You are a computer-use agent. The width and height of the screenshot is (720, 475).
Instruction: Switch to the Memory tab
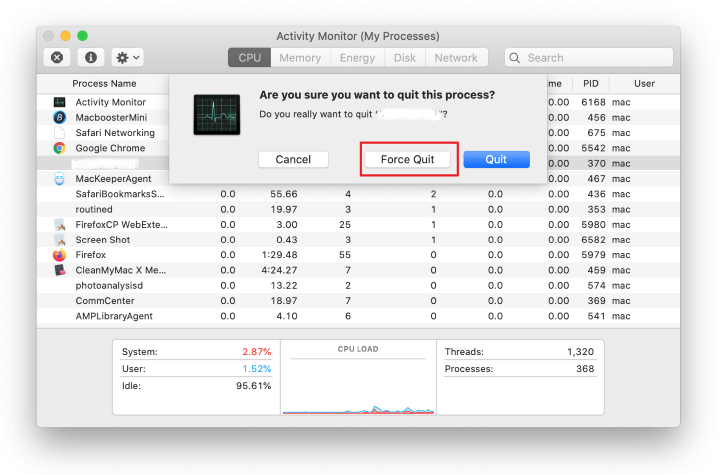click(x=300, y=58)
